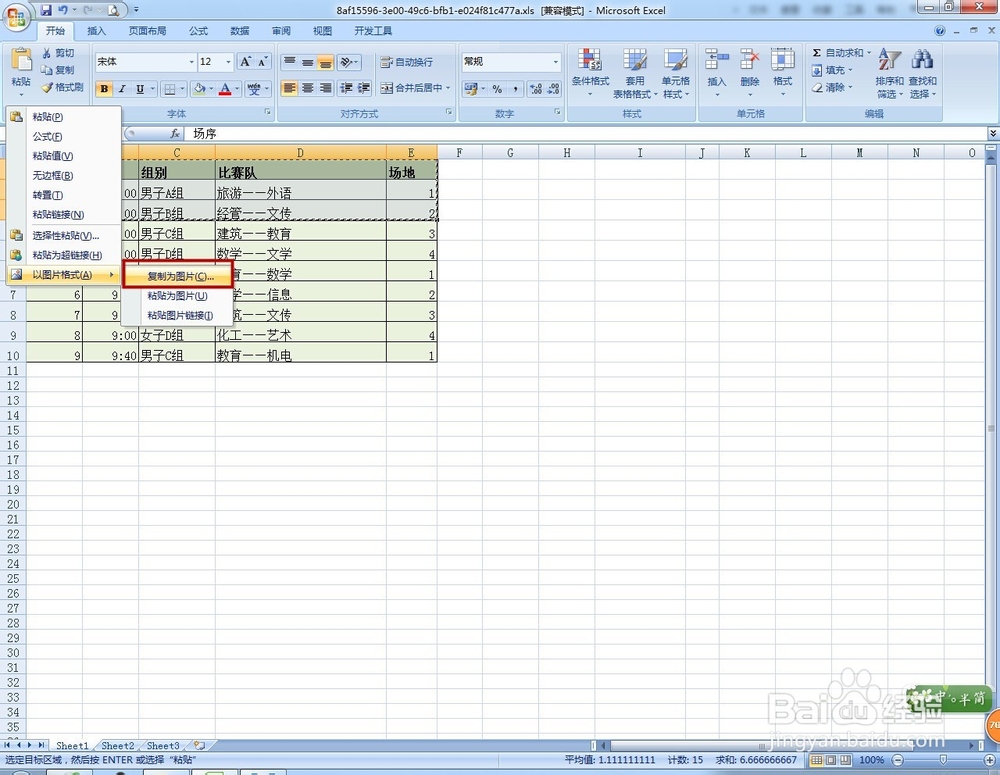Click the formula bar showing 场序
This screenshot has height=775, width=1000.
[587, 133]
